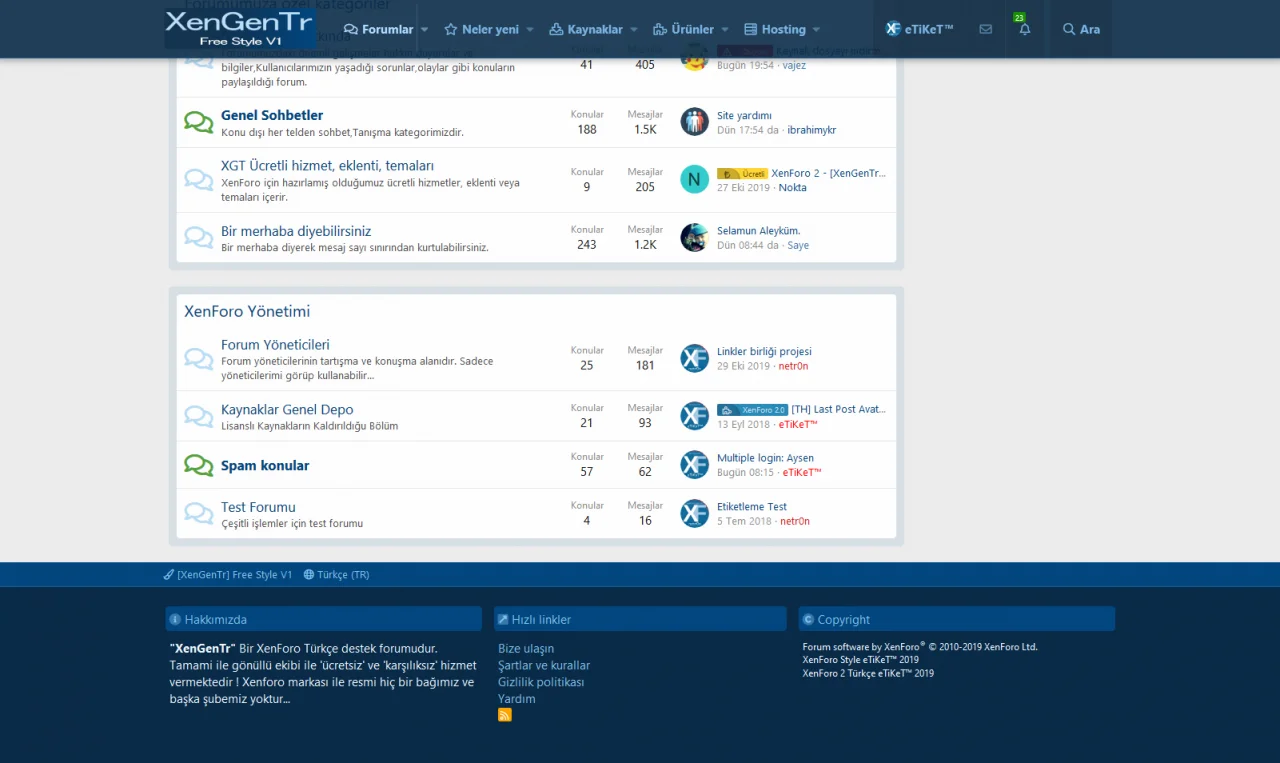
Task: Follow the Bize ulaşın footer link
Action: 526,649
